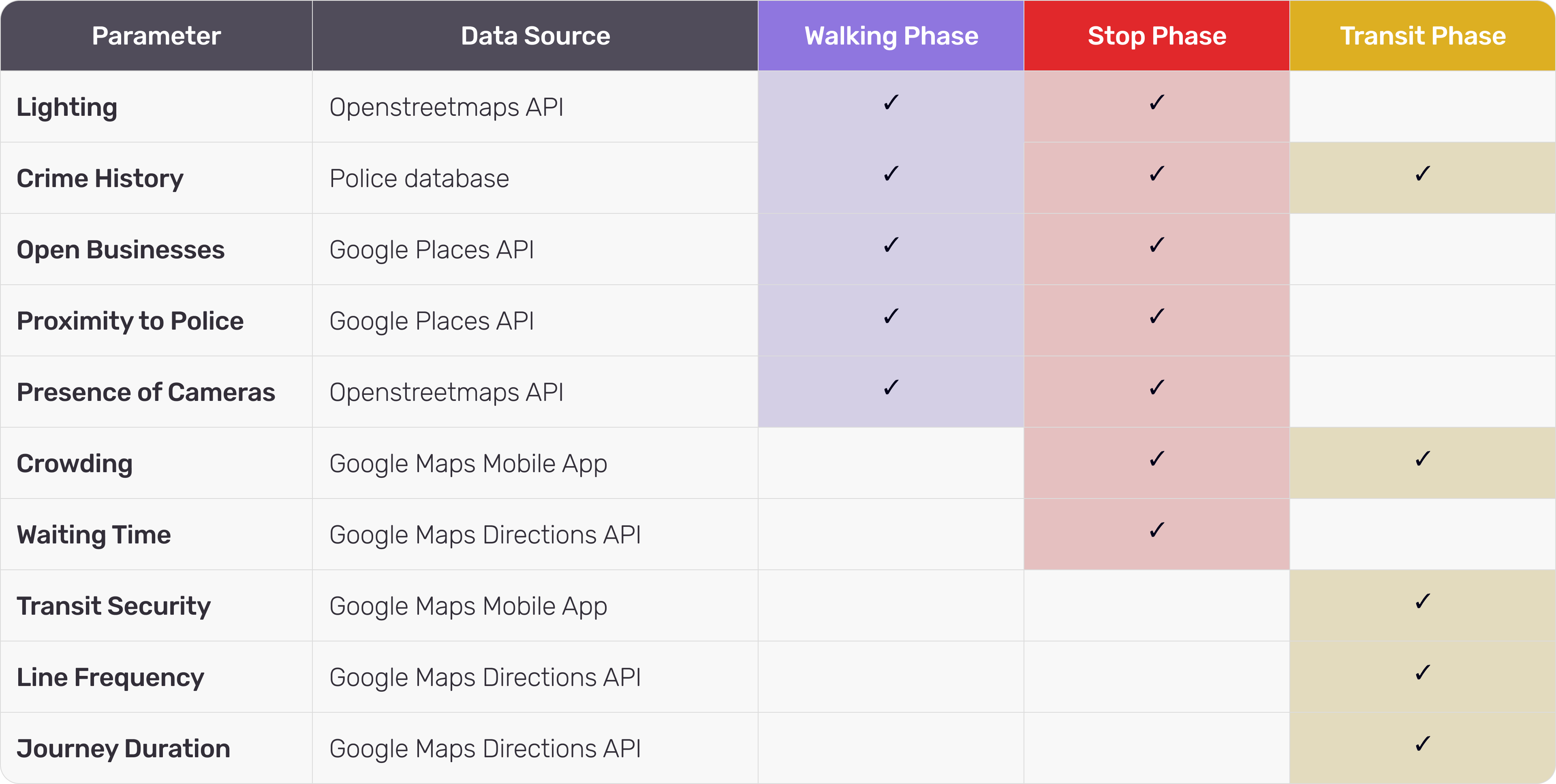Click the Lighting checkmark under Walking Phase

tap(891, 102)
